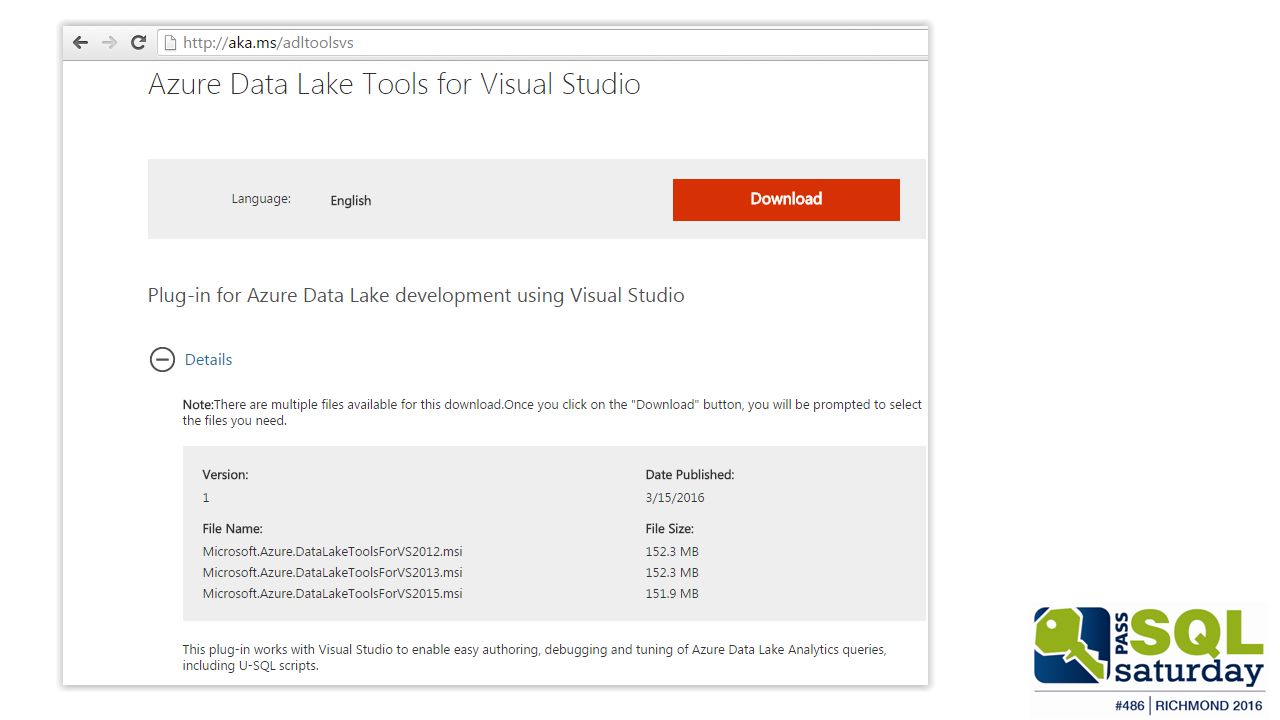Click the page icon in the address bar

click(170, 42)
